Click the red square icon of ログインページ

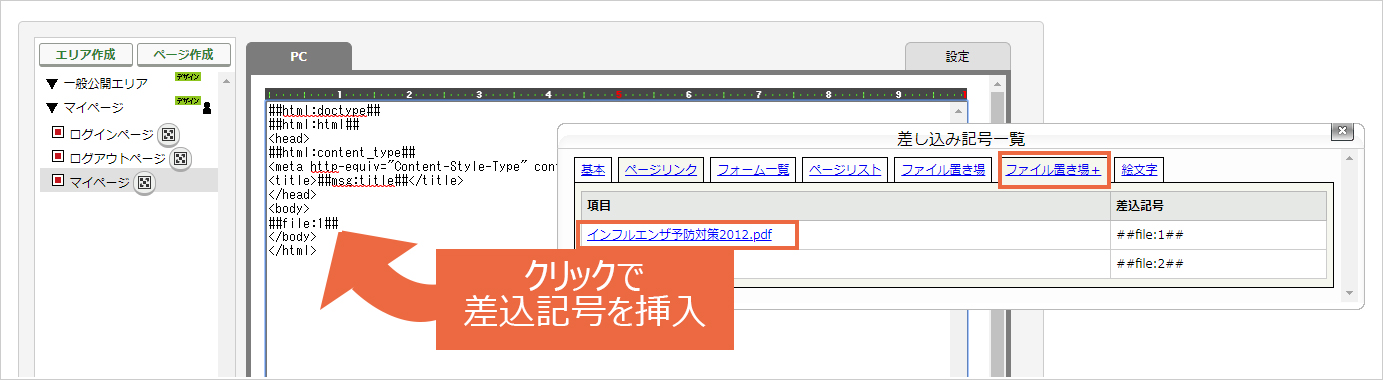coord(58,133)
